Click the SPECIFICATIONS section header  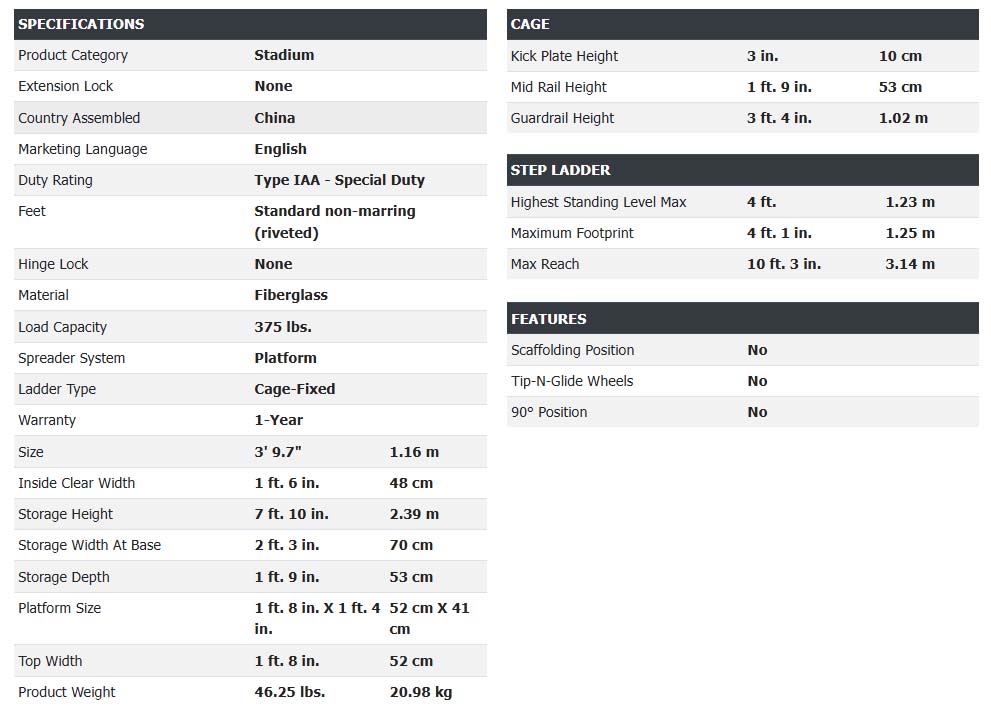(x=81, y=24)
